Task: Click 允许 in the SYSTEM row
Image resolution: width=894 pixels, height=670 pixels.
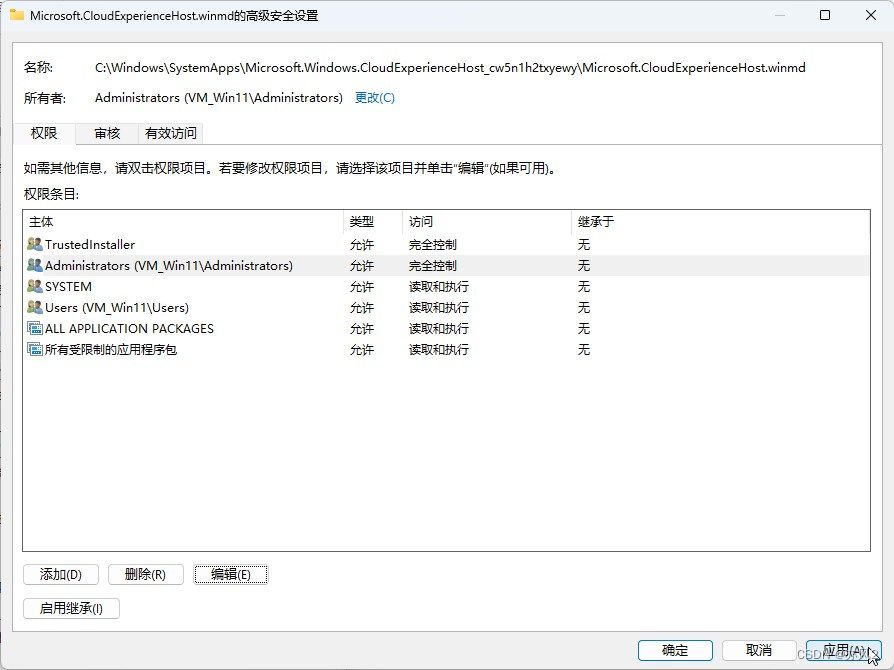Action: (x=361, y=287)
